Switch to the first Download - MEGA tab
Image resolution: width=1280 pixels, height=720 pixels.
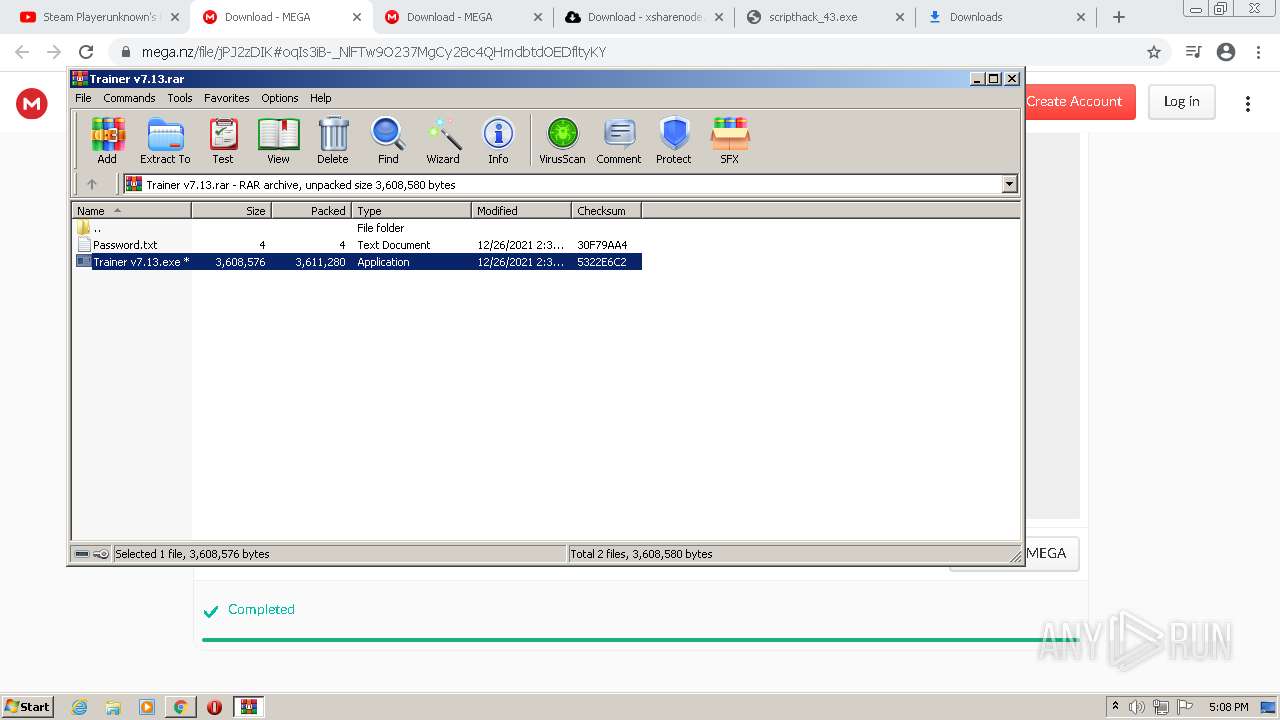280,17
